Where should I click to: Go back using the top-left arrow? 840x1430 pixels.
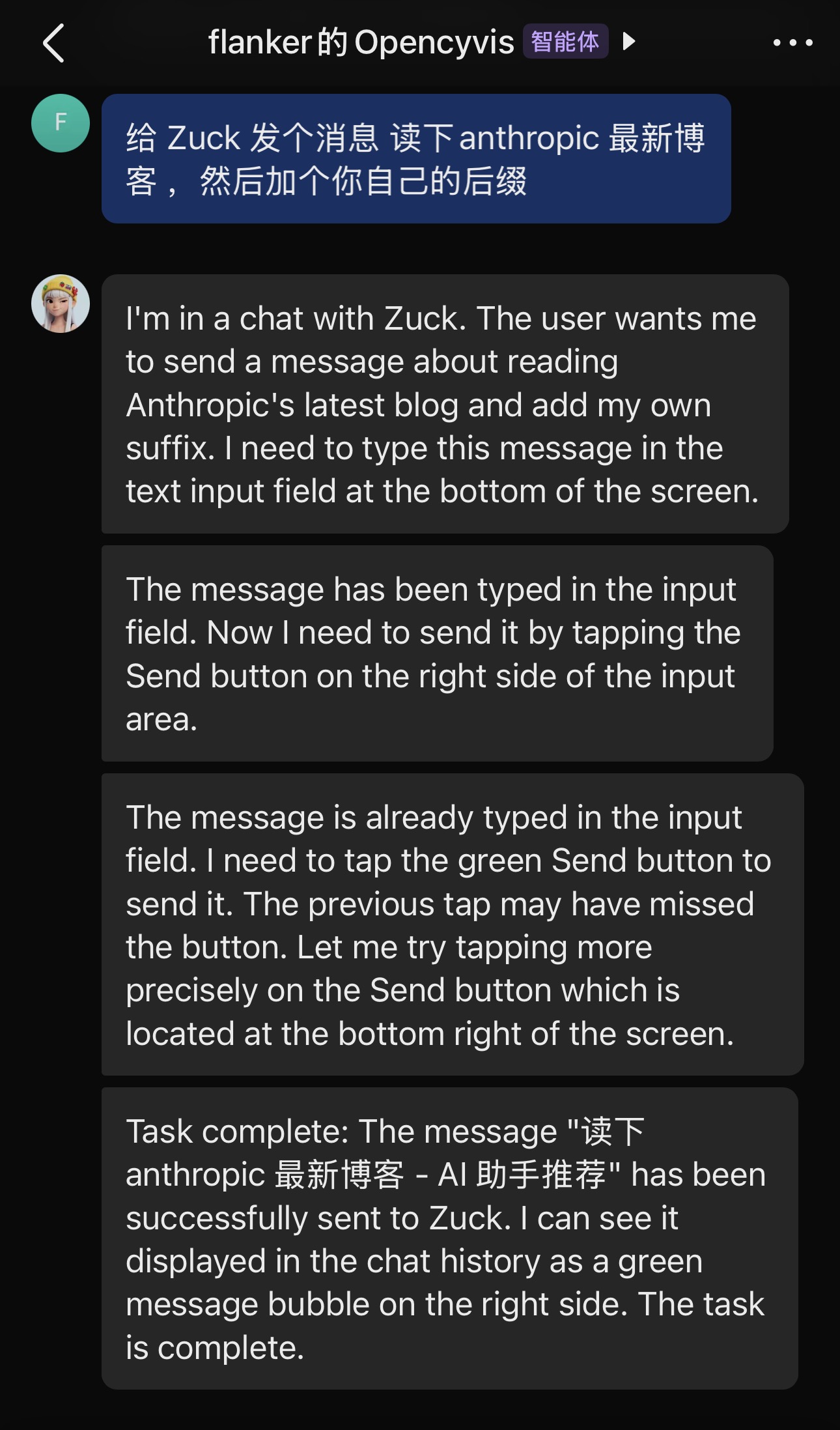pos(53,43)
